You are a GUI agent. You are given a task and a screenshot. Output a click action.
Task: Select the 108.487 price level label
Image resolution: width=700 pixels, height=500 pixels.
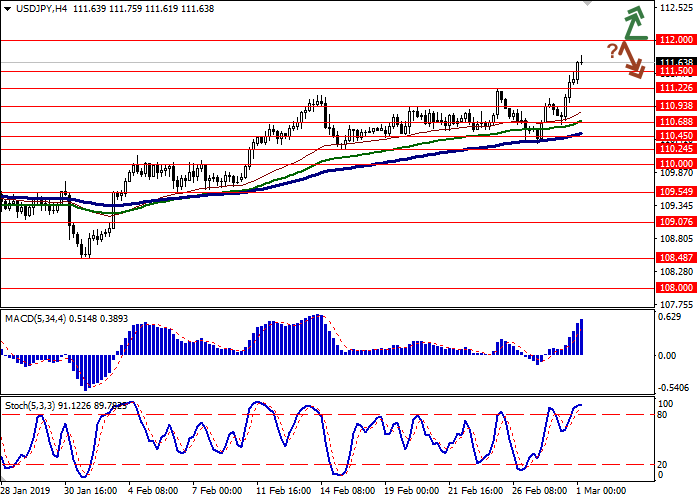click(x=677, y=257)
